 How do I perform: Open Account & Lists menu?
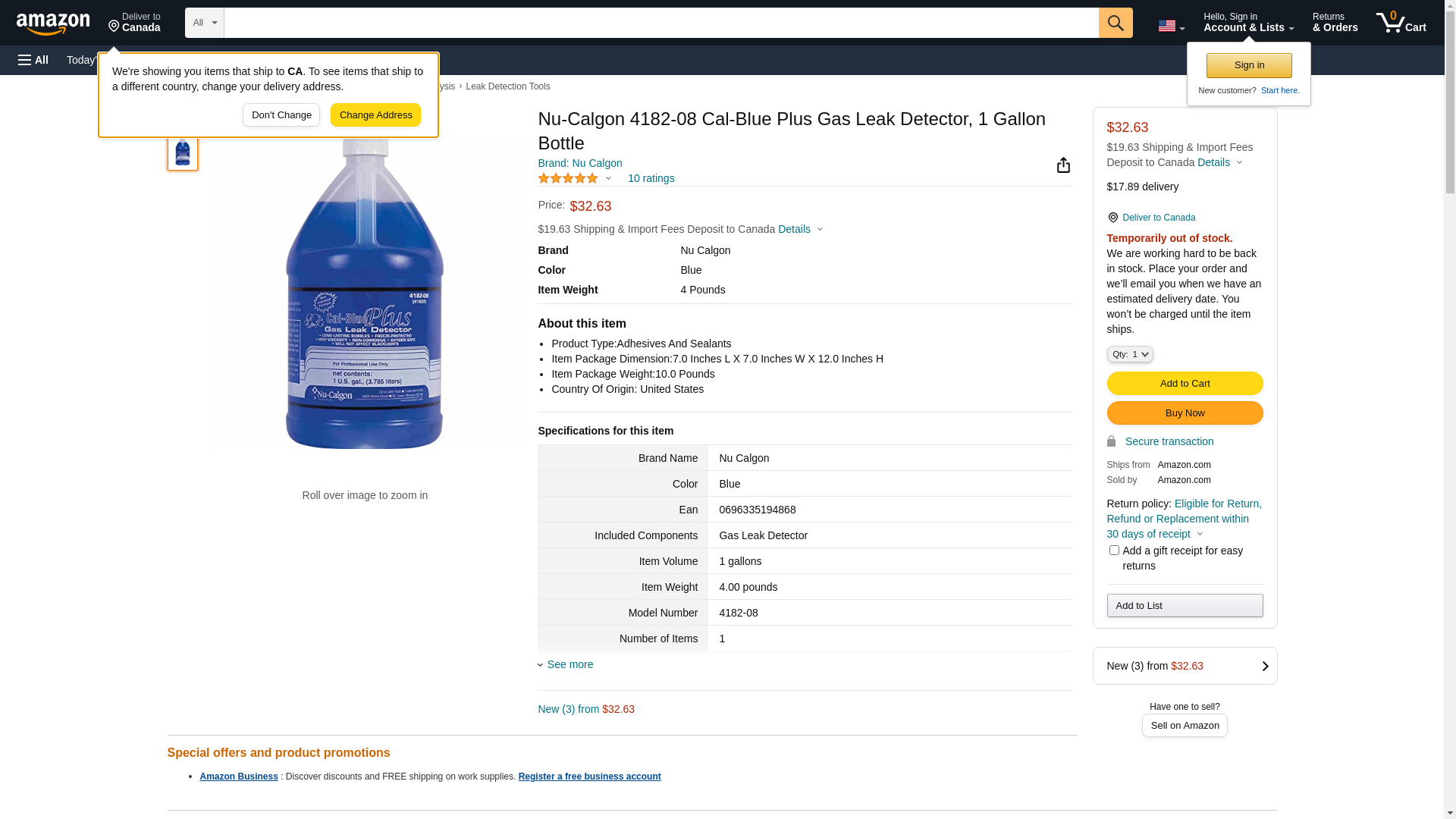pos(1248,23)
